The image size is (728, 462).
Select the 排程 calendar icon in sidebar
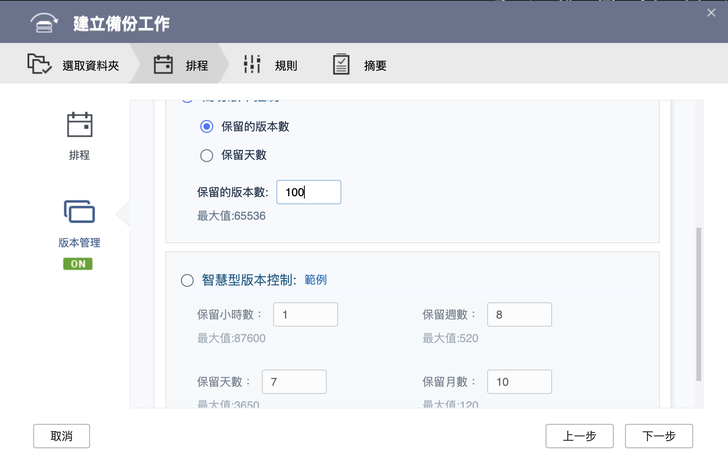(79, 125)
